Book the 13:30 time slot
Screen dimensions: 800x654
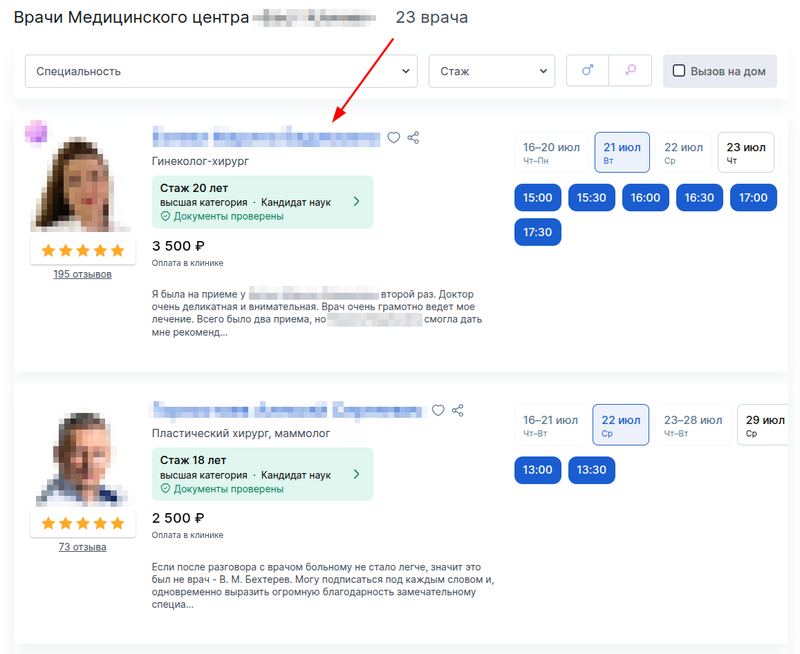(591, 470)
